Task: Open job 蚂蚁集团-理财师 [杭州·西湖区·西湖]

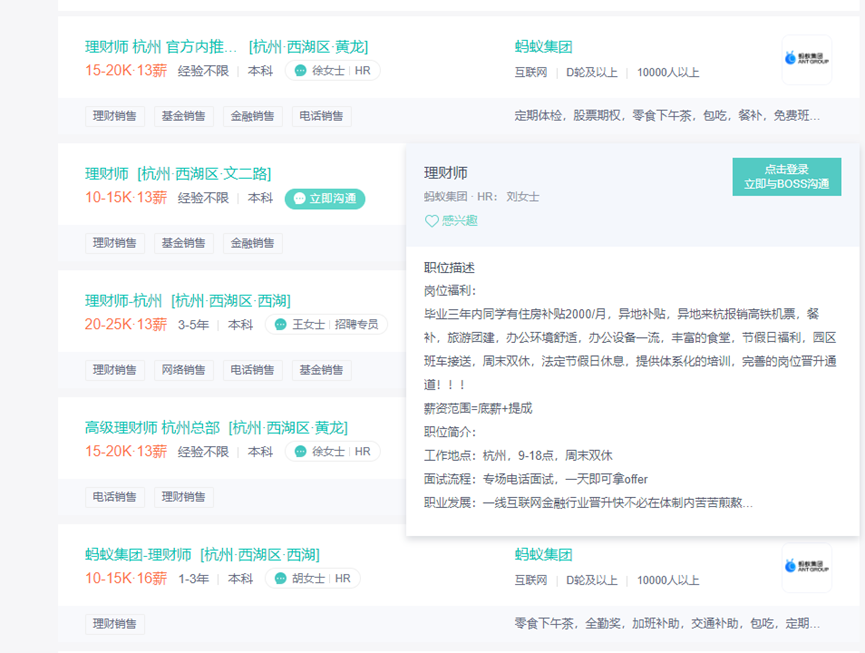Action: pos(202,554)
